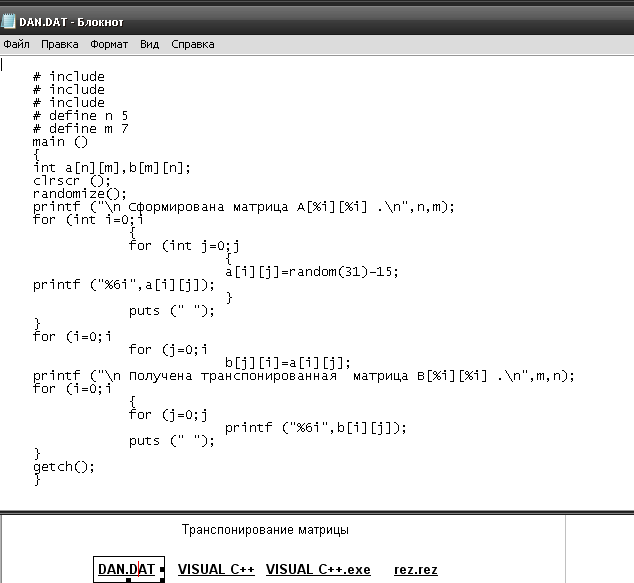634x583 pixels.
Task: Click the line '# define n 5'
Action: tap(80, 116)
